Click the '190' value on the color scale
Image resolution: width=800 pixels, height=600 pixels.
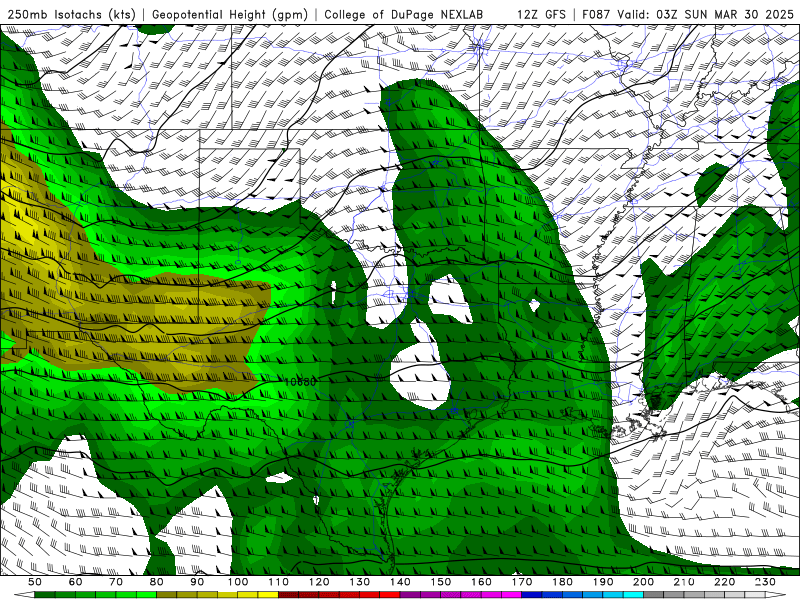coord(603,582)
